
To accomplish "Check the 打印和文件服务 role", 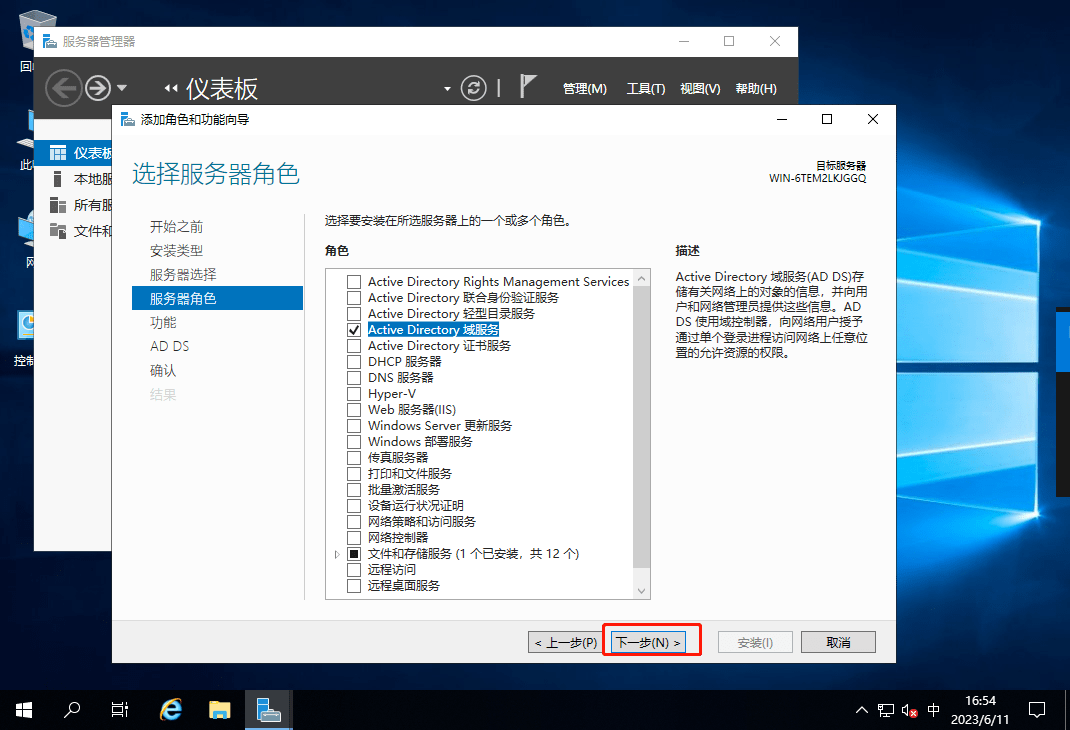I will pos(353,474).
